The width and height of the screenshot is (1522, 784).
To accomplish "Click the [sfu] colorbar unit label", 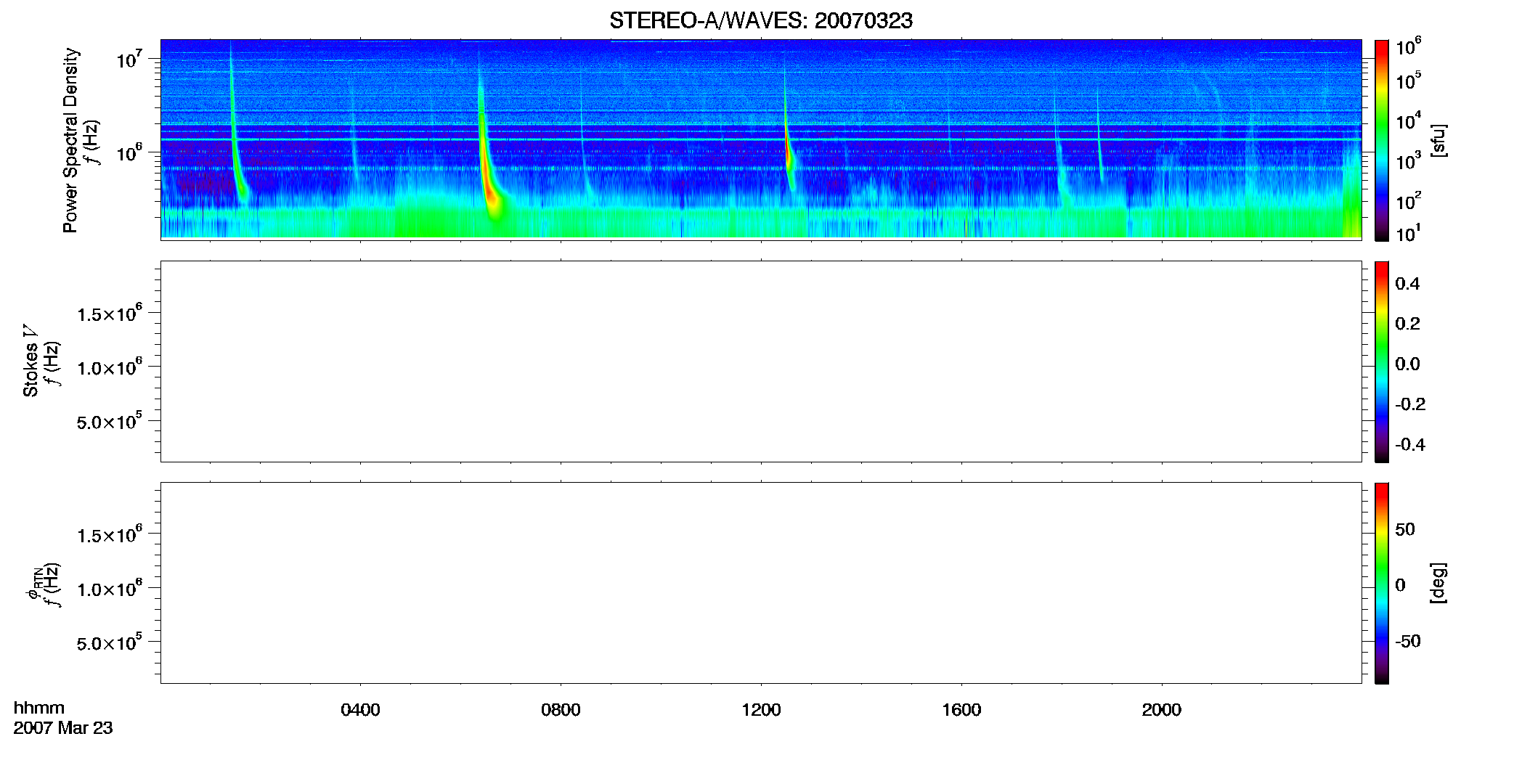I will 1438,140.
